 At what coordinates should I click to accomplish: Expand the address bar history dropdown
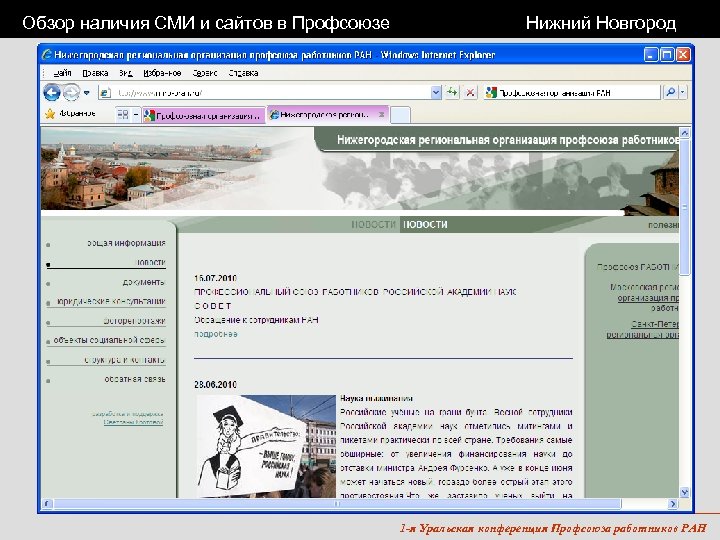pos(436,93)
